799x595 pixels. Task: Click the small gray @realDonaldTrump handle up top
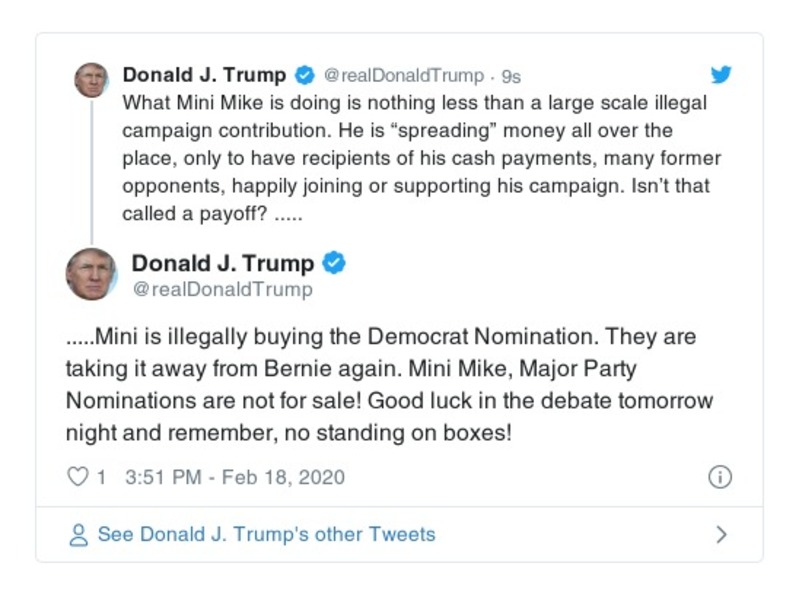coord(403,76)
